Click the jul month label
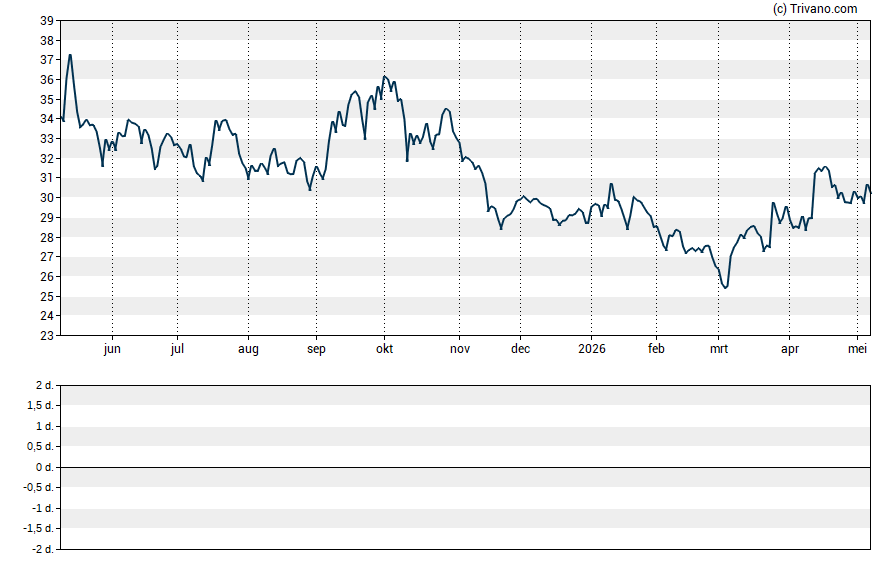This screenshot has height=565, width=888. [x=177, y=349]
